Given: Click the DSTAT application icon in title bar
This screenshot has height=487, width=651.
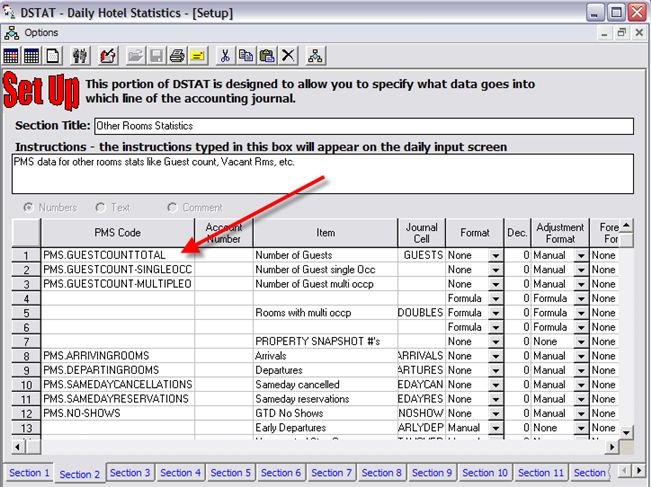Looking at the screenshot, I should click(9, 12).
